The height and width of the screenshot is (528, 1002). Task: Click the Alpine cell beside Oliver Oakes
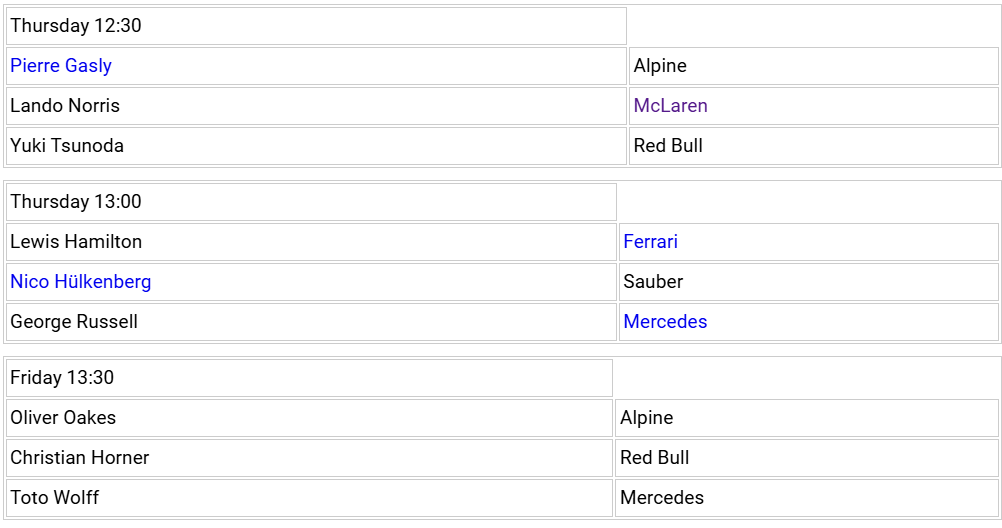(806, 418)
